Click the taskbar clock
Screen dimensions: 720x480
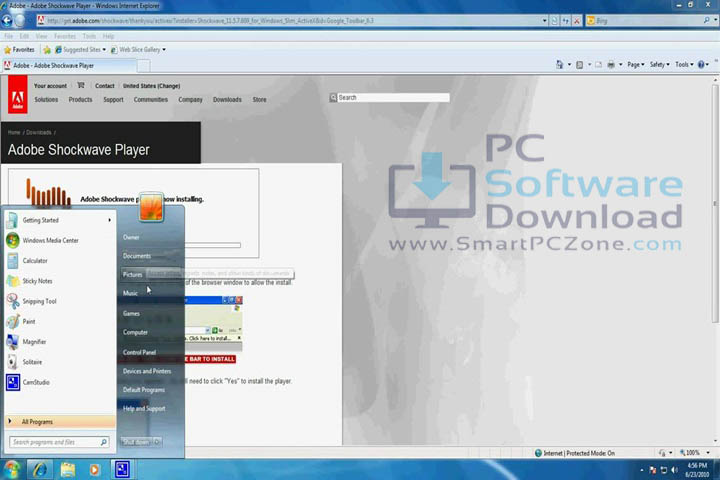(697, 470)
